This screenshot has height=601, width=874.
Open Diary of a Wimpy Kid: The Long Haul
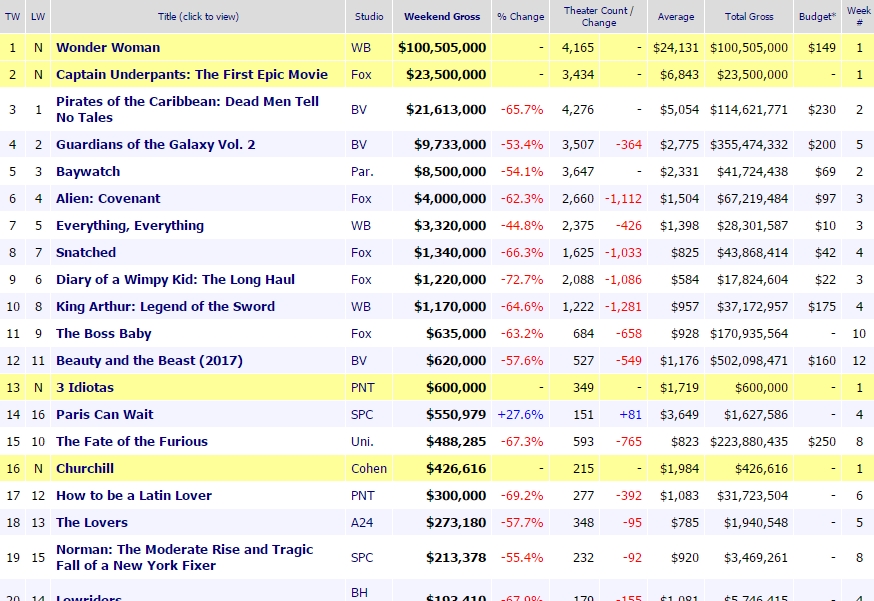[x=176, y=279]
